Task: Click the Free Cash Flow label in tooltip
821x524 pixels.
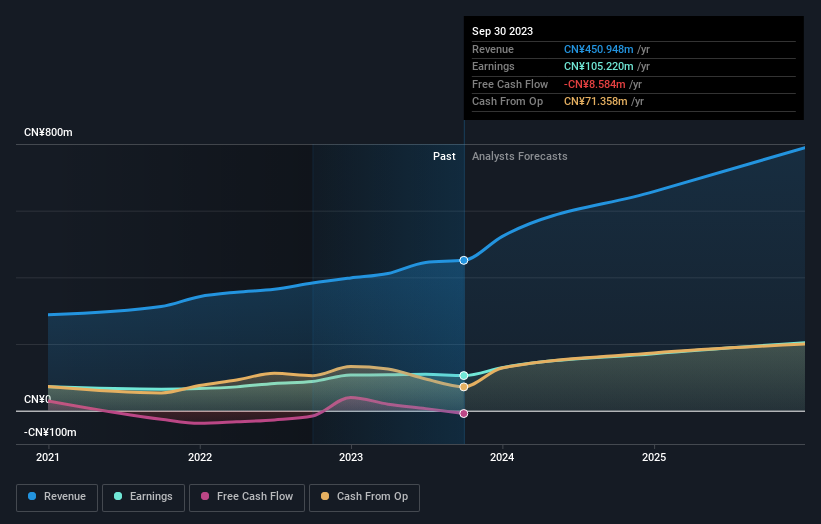Action: click(x=510, y=84)
